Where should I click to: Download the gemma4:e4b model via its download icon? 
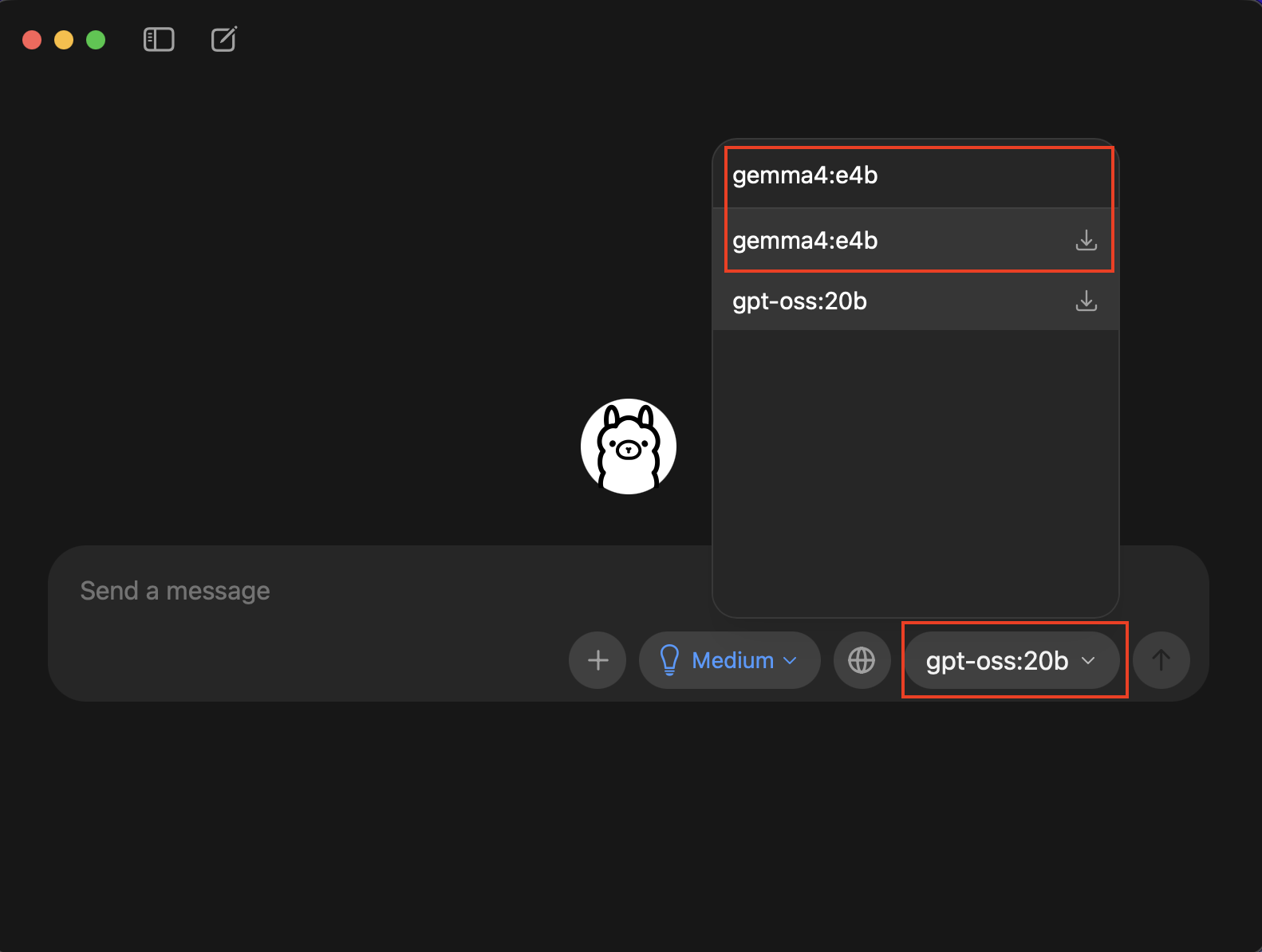coord(1086,240)
